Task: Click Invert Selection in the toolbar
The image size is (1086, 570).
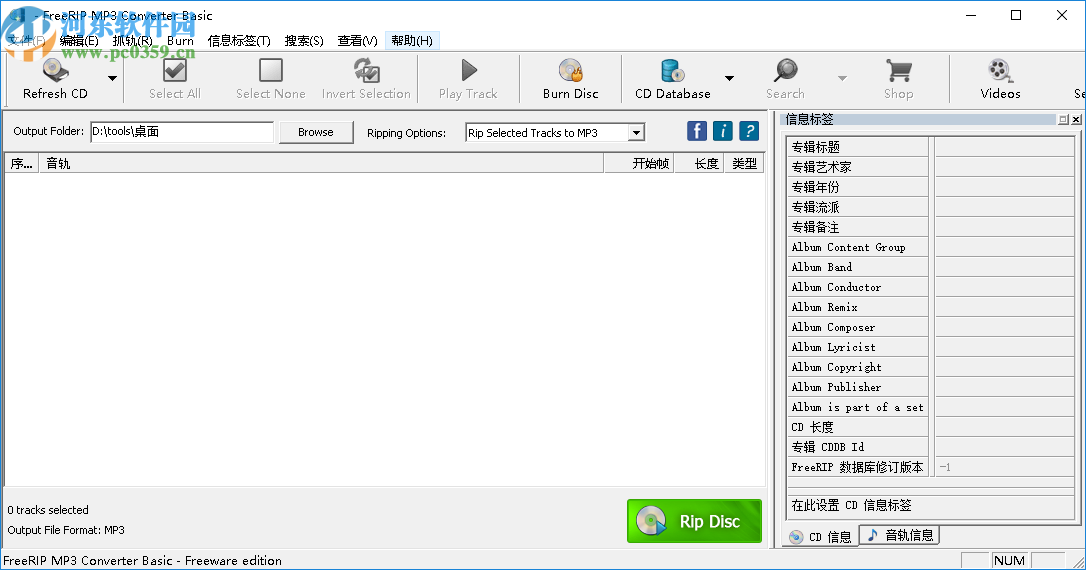Action: coord(366,79)
